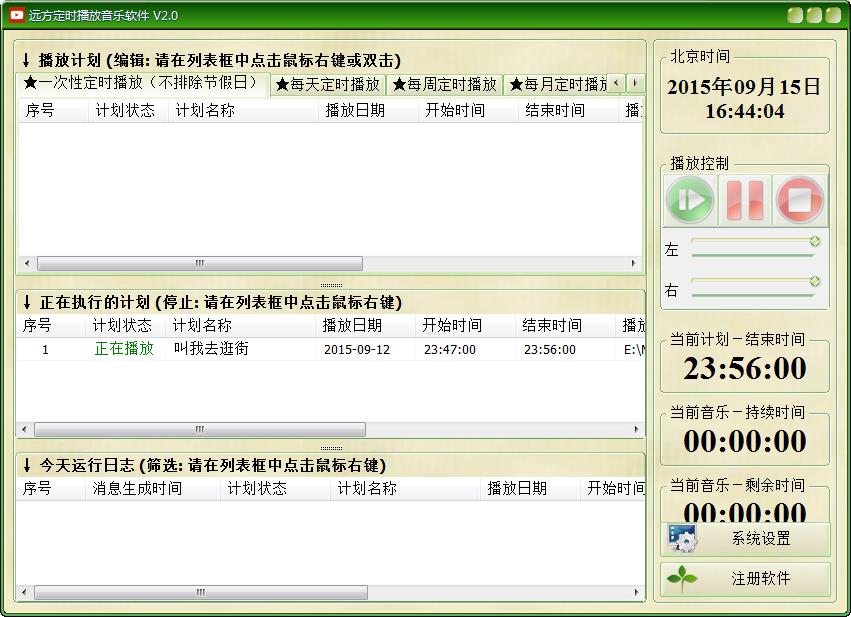Click the 注册软件 register software button
The width and height of the screenshot is (851, 617).
[x=745, y=579]
